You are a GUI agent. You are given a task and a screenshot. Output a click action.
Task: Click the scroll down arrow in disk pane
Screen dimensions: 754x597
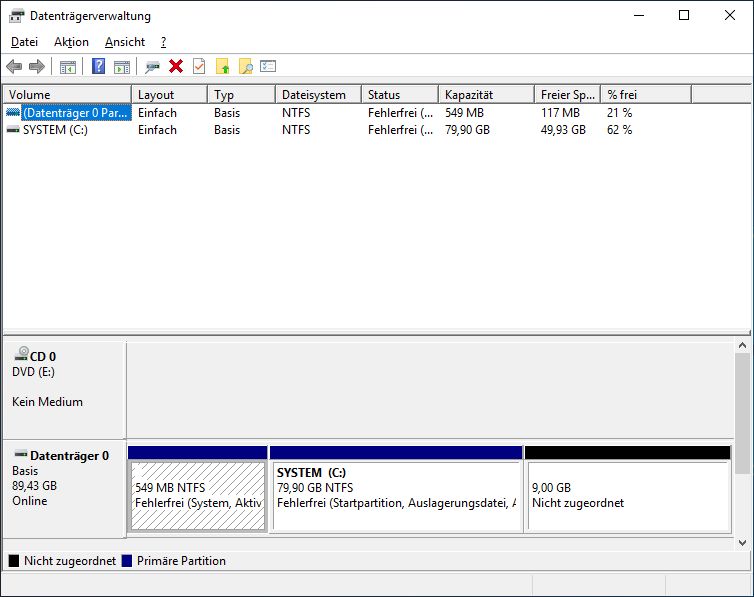[742, 543]
